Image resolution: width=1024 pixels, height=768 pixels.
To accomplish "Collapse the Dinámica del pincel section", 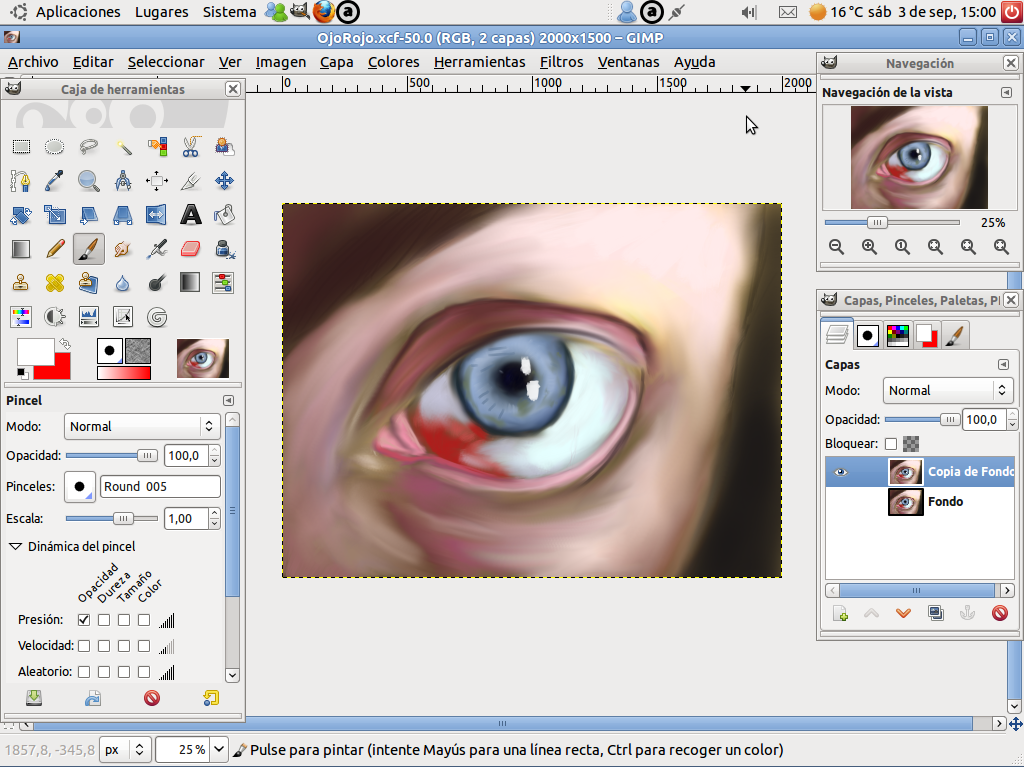I will [16, 547].
